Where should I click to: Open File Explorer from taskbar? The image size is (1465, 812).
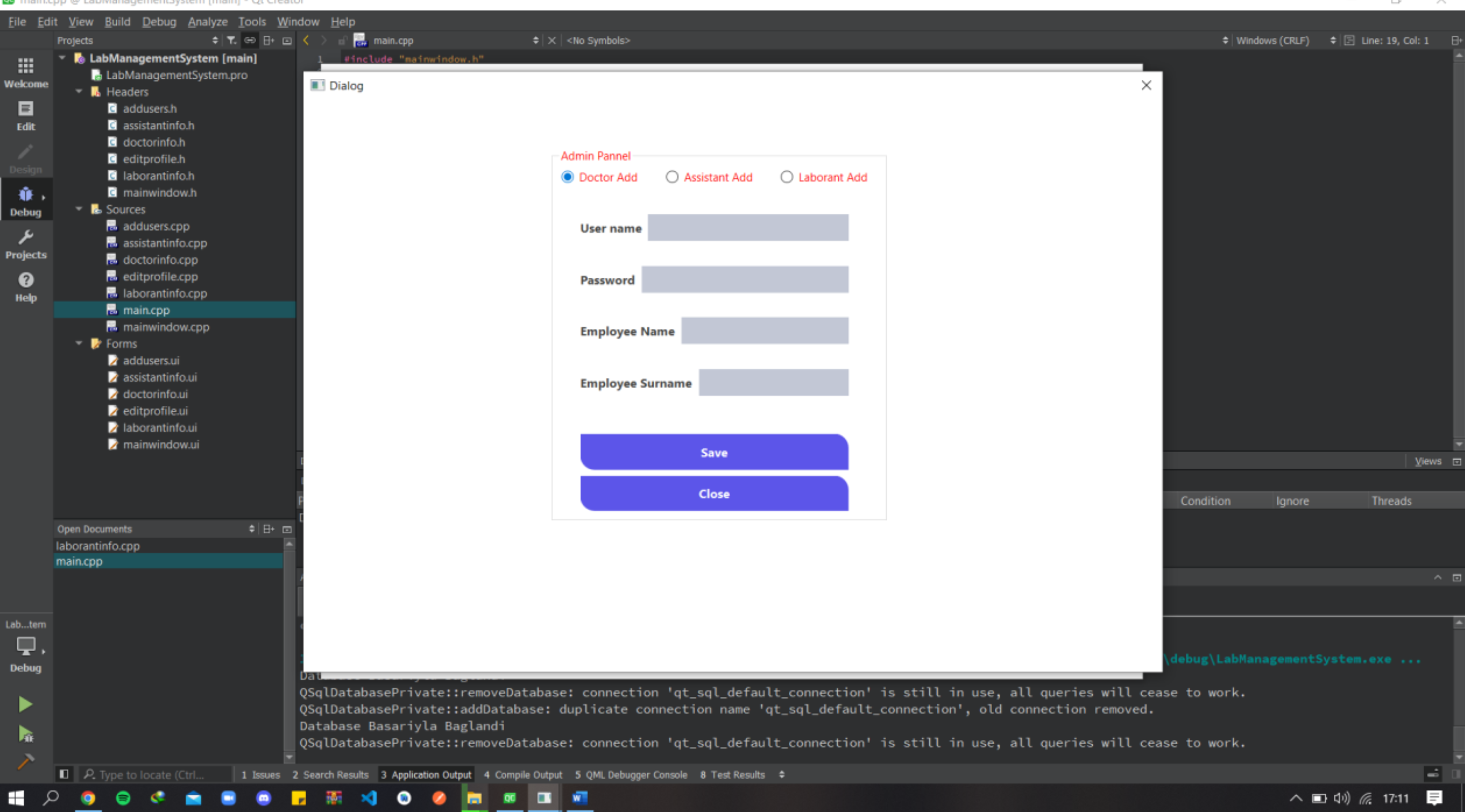coord(474,798)
